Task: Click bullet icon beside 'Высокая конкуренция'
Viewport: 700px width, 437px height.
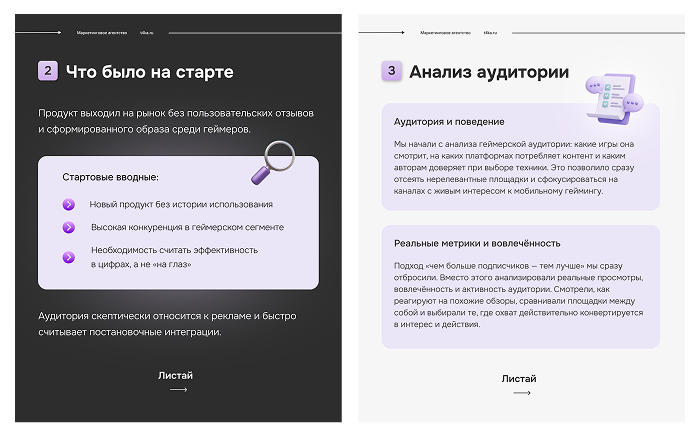Action: click(69, 227)
